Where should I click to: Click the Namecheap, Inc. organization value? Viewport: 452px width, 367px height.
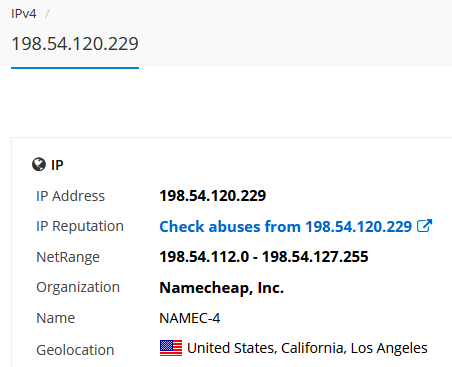[222, 288]
